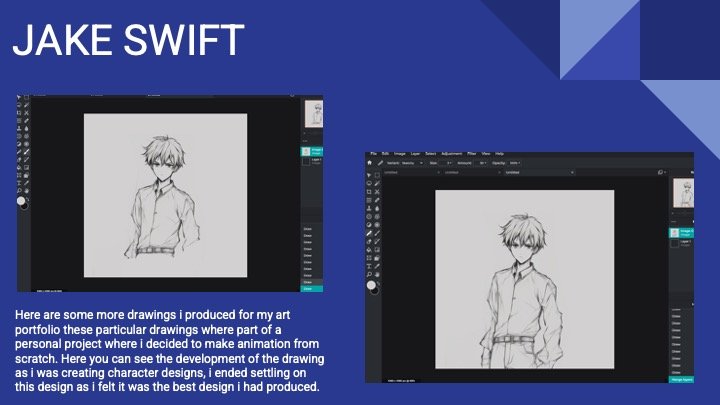Open the Variant dropdown in options bar
Image resolution: width=720 pixels, height=405 pixels.
412,163
